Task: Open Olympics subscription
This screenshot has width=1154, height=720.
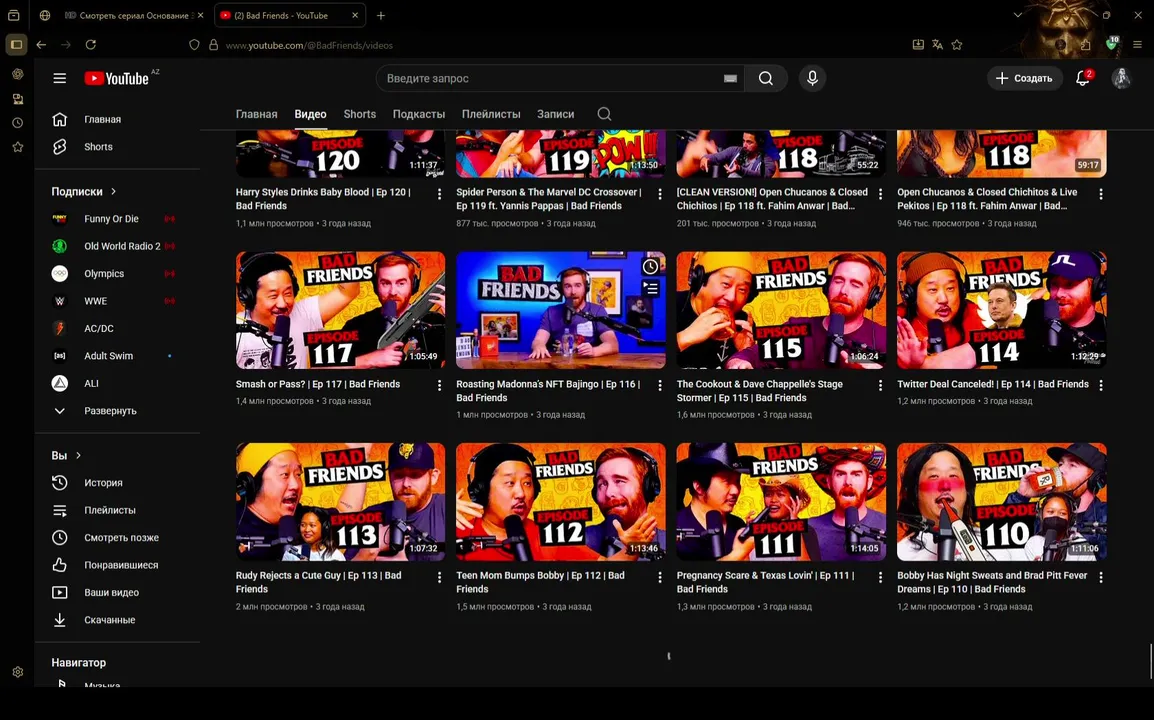Action: coord(104,273)
